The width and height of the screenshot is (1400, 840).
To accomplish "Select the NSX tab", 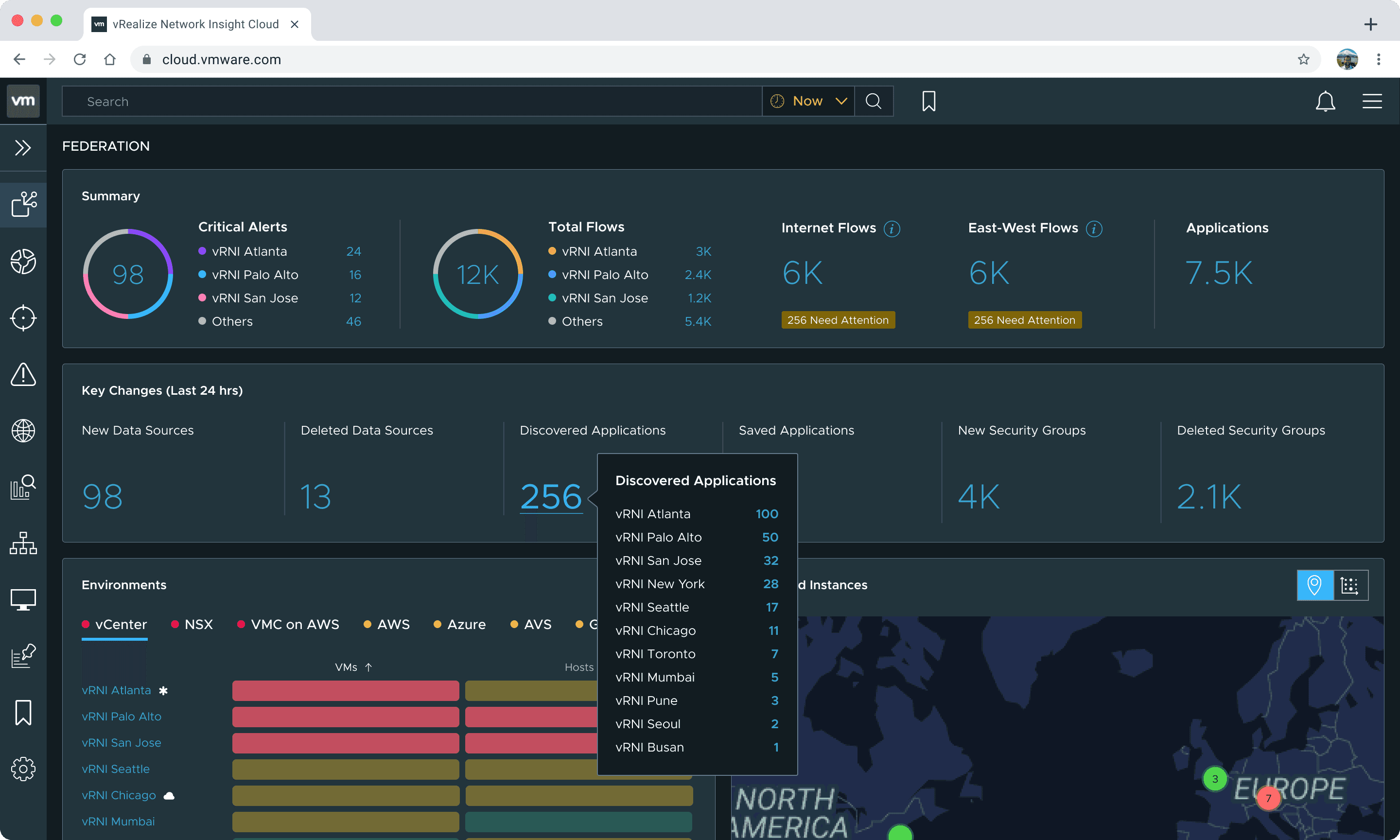I will [192, 624].
